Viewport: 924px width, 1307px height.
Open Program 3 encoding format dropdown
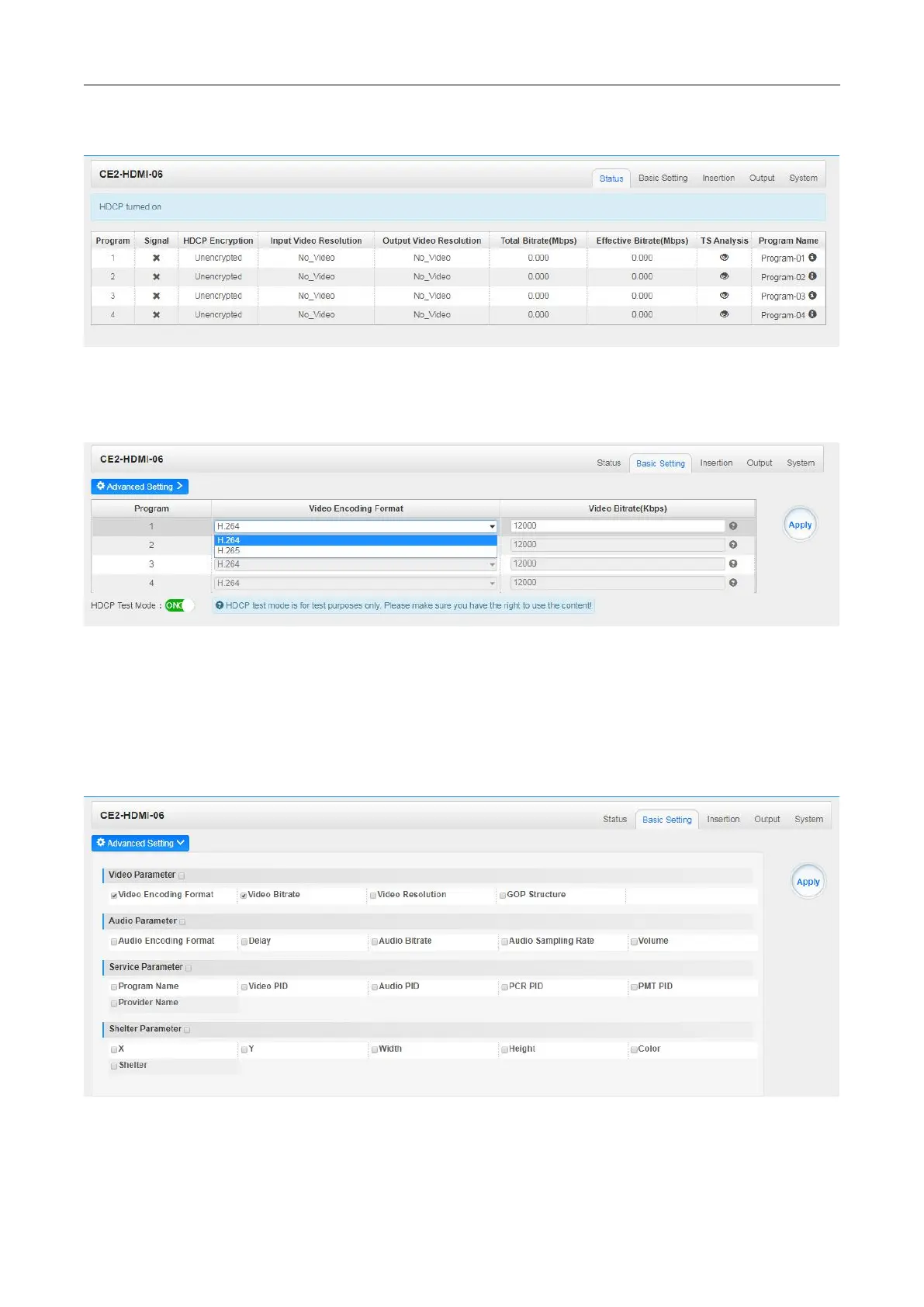(x=355, y=564)
